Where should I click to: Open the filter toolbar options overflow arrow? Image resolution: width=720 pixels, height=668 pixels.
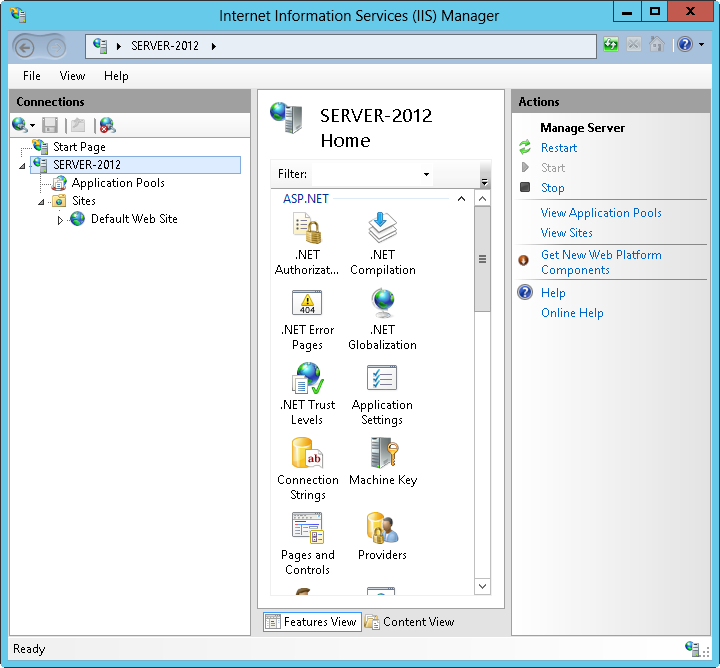[x=484, y=182]
